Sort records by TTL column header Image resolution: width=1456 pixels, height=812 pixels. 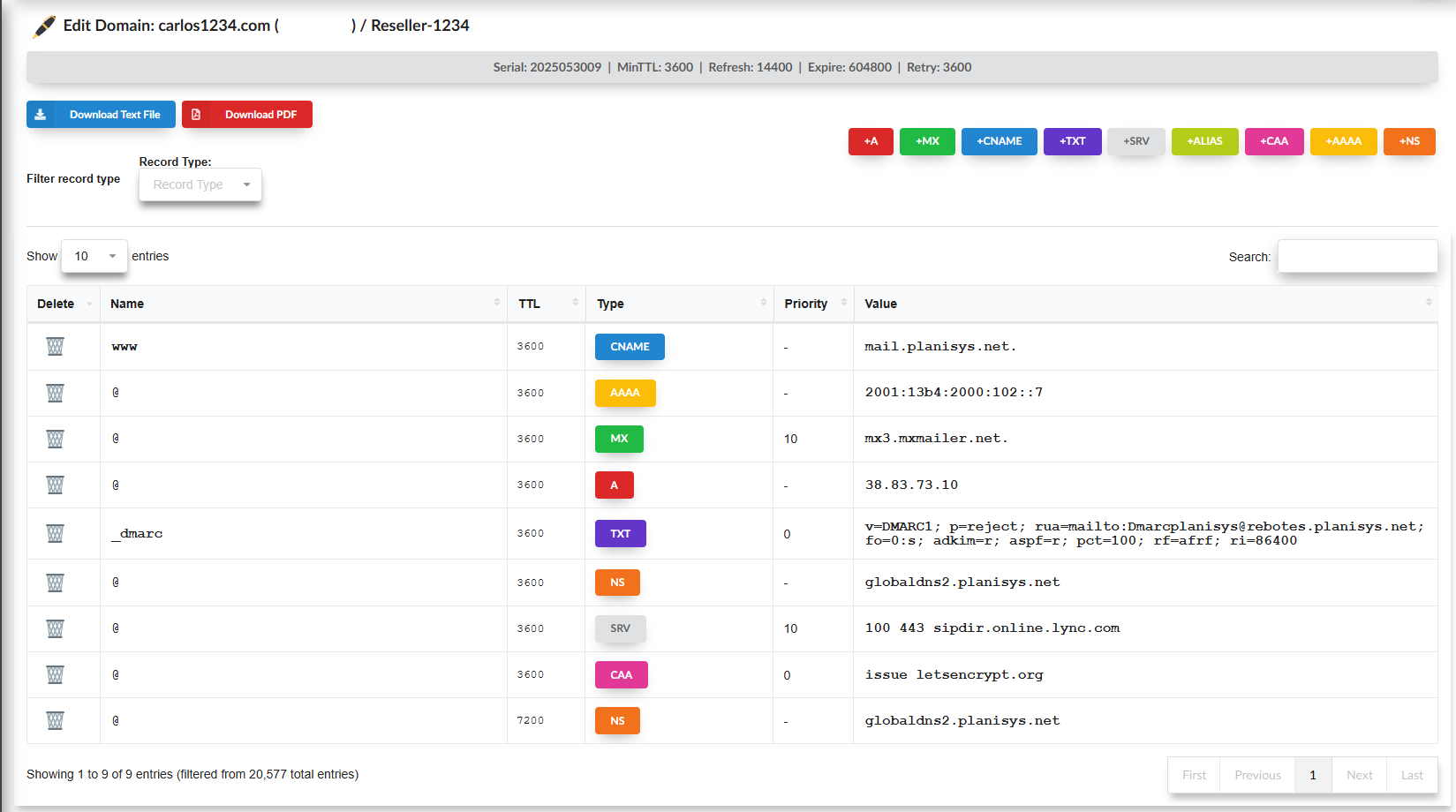click(546, 304)
